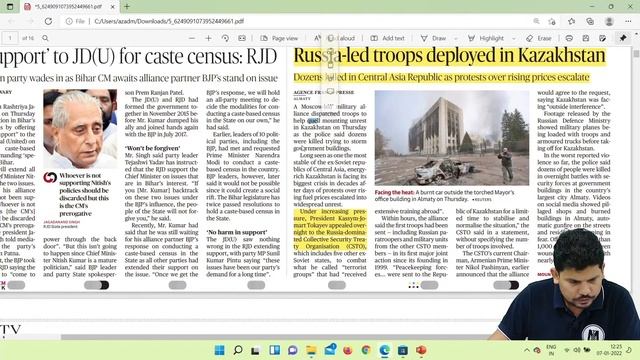Open the Highlight color dropdown
This screenshot has height=360, width=640.
(x=513, y=38)
